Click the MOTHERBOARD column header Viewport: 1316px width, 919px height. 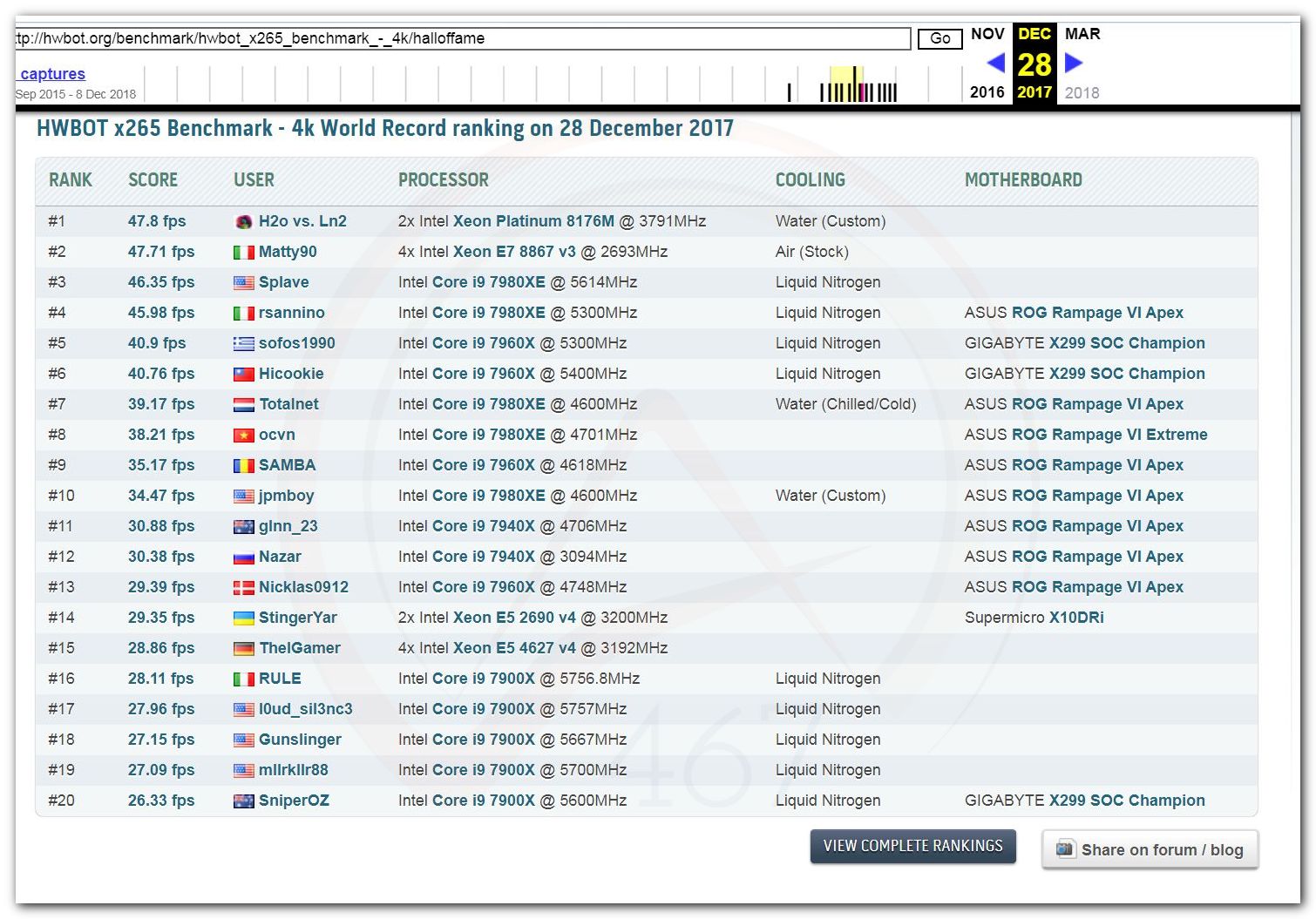point(1023,180)
